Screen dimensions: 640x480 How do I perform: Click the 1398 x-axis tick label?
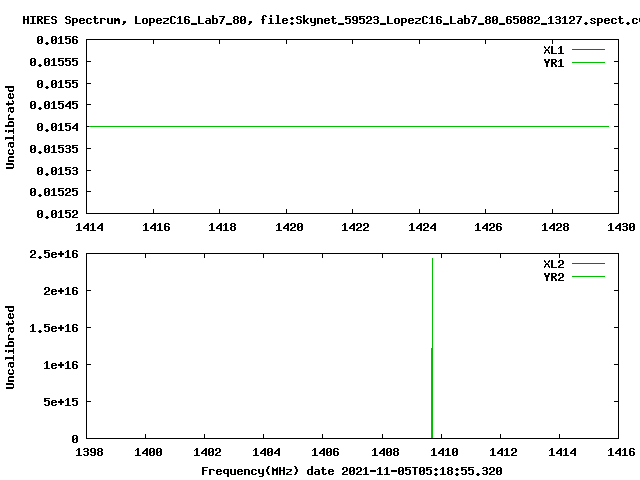(x=89, y=452)
